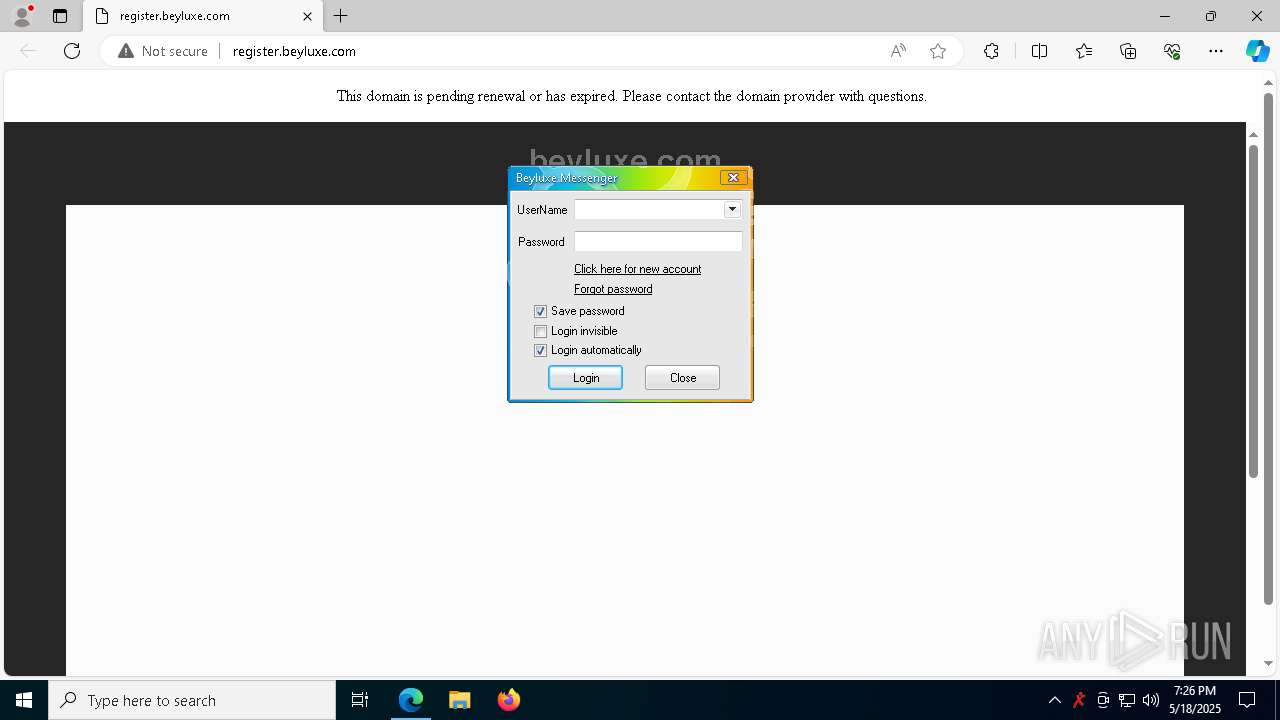
Task: Enable Login invisible checkbox
Action: [540, 331]
